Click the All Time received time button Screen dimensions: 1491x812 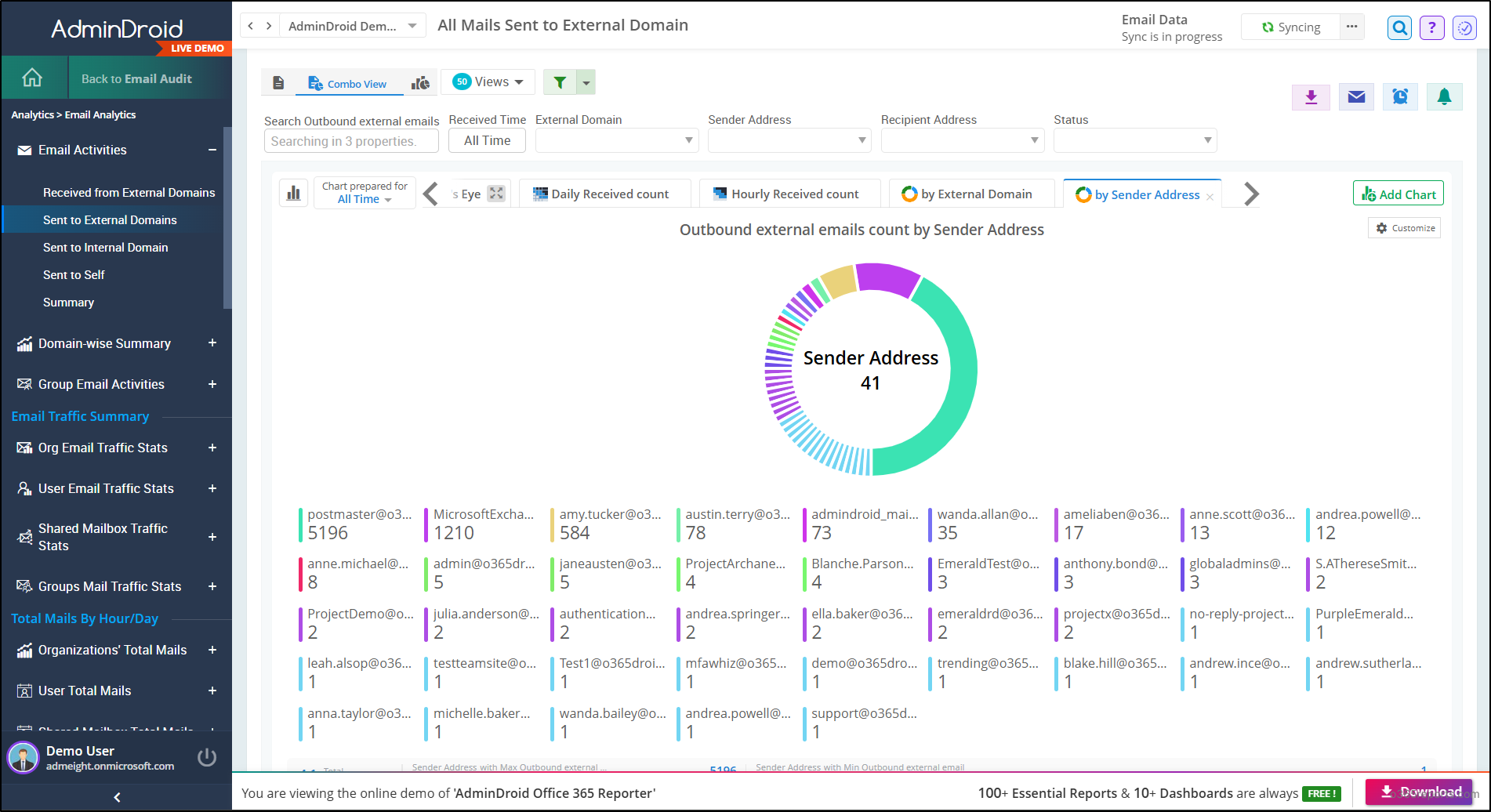click(x=487, y=140)
